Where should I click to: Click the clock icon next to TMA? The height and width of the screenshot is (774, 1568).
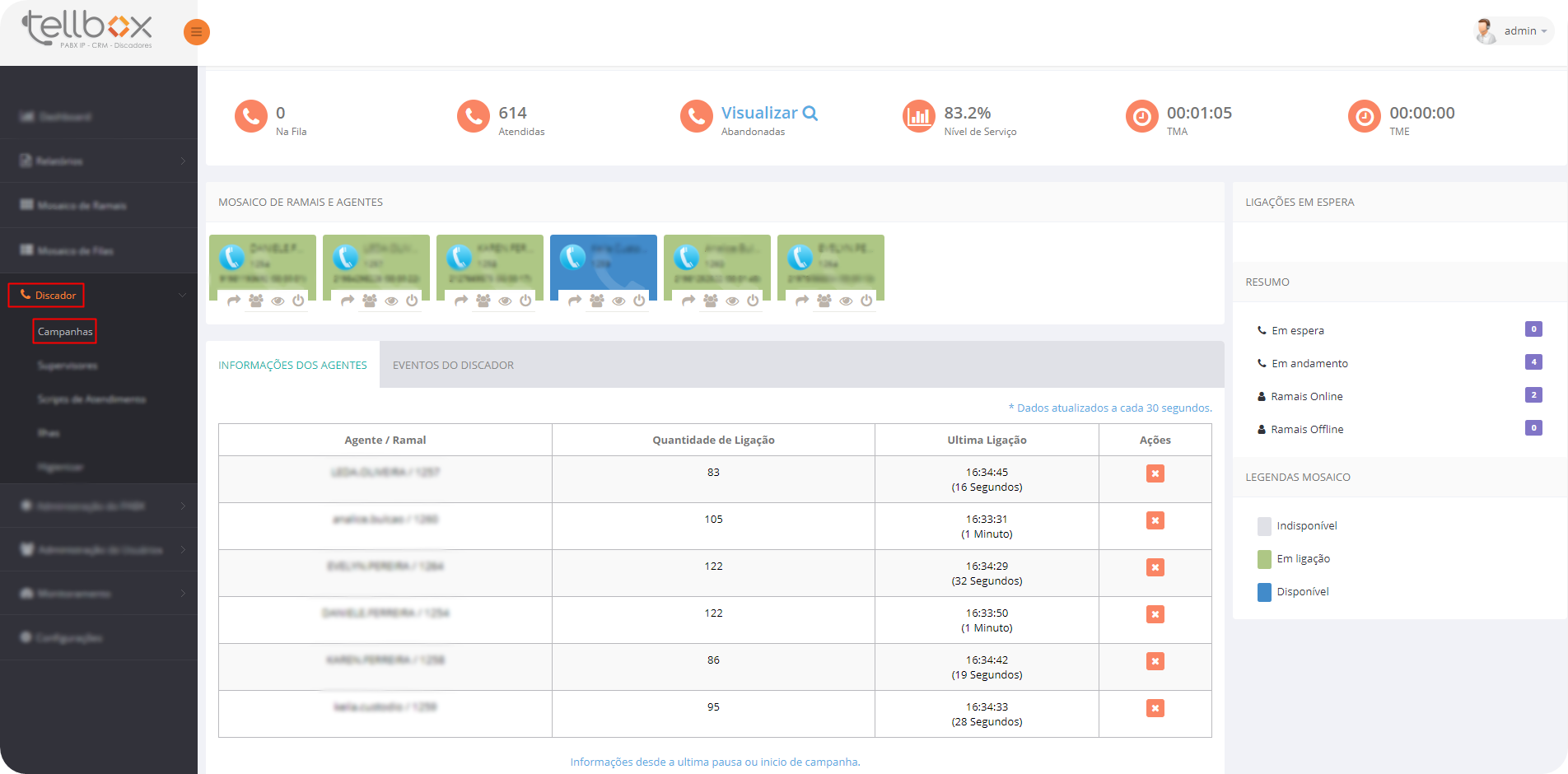[1141, 117]
